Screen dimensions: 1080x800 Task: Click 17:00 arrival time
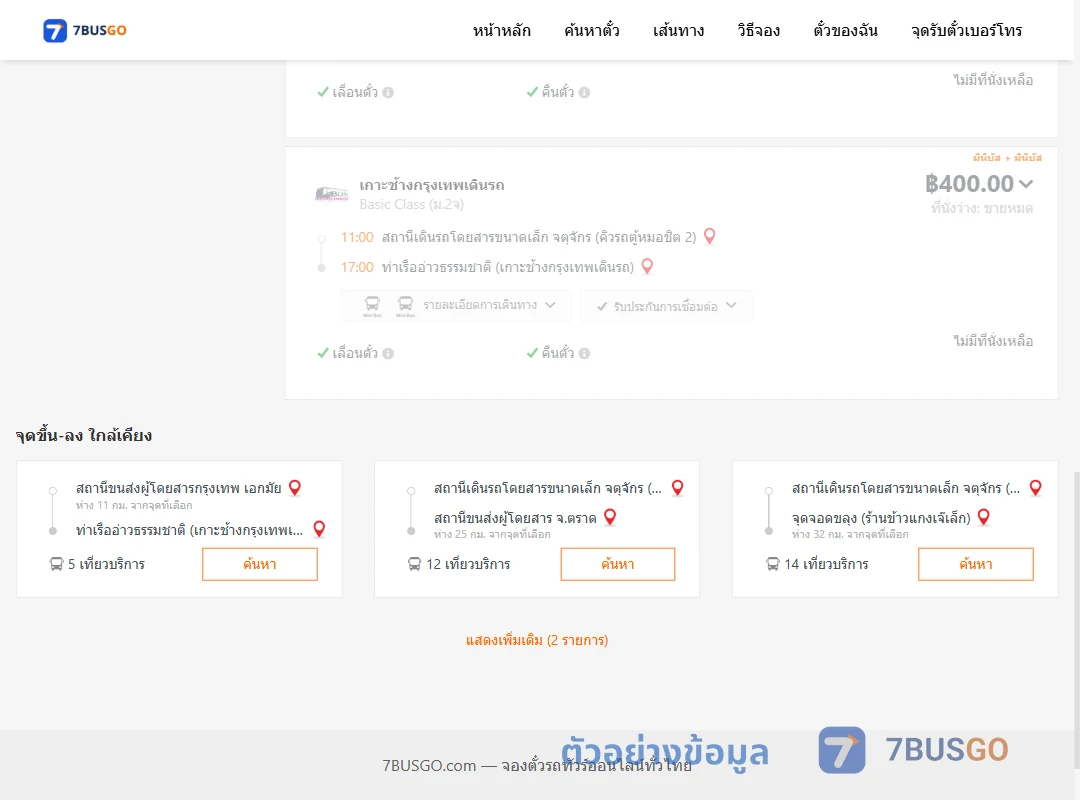(x=357, y=267)
